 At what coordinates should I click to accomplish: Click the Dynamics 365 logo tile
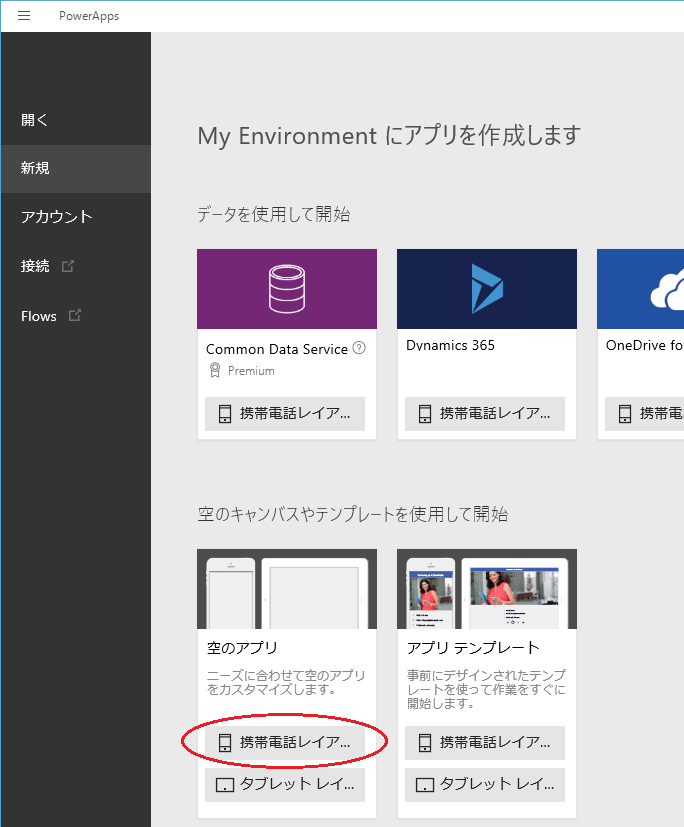(487, 289)
